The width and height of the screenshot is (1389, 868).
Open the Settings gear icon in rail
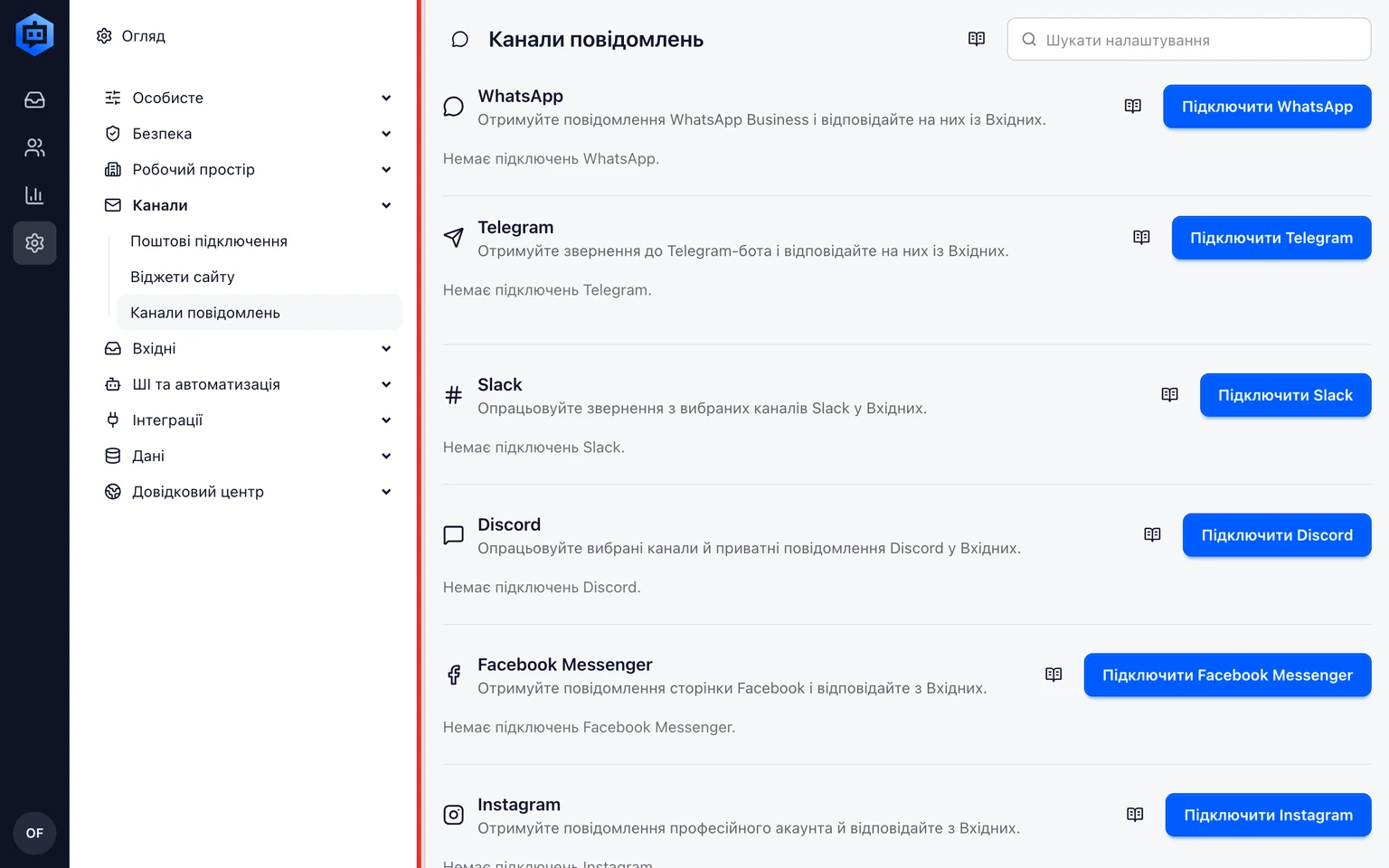(x=34, y=243)
